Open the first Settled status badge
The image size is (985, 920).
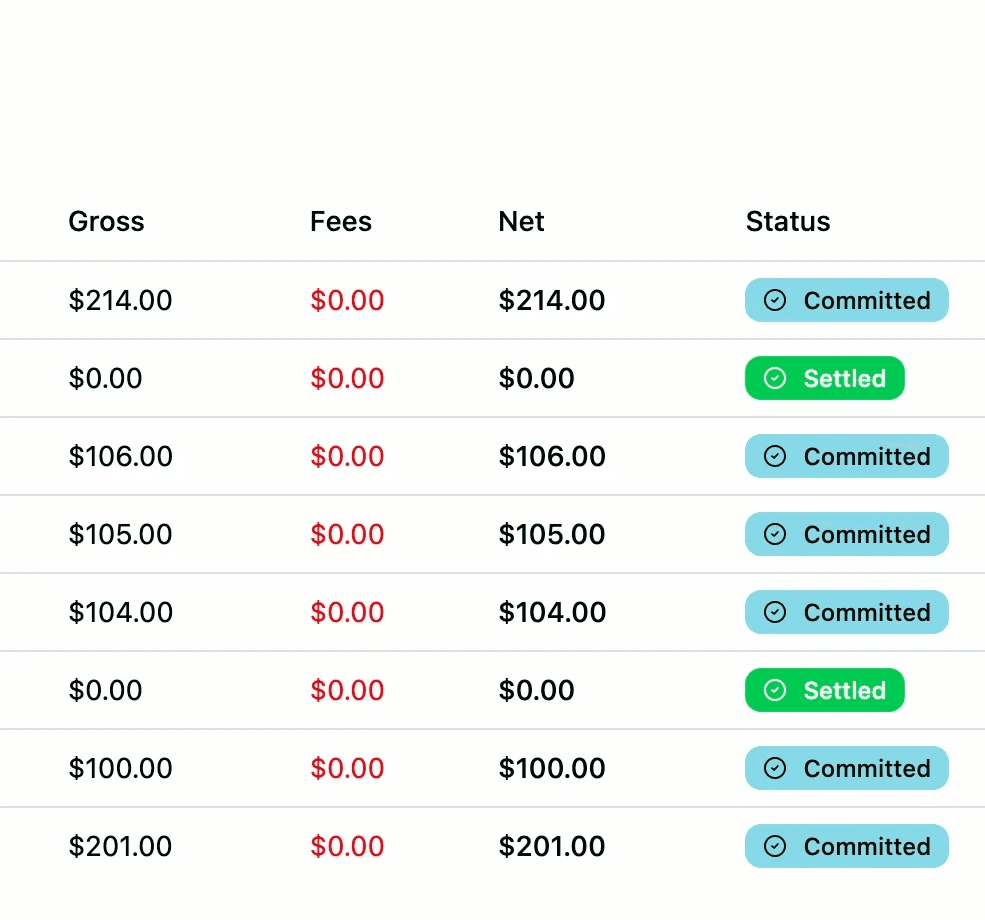(x=825, y=378)
